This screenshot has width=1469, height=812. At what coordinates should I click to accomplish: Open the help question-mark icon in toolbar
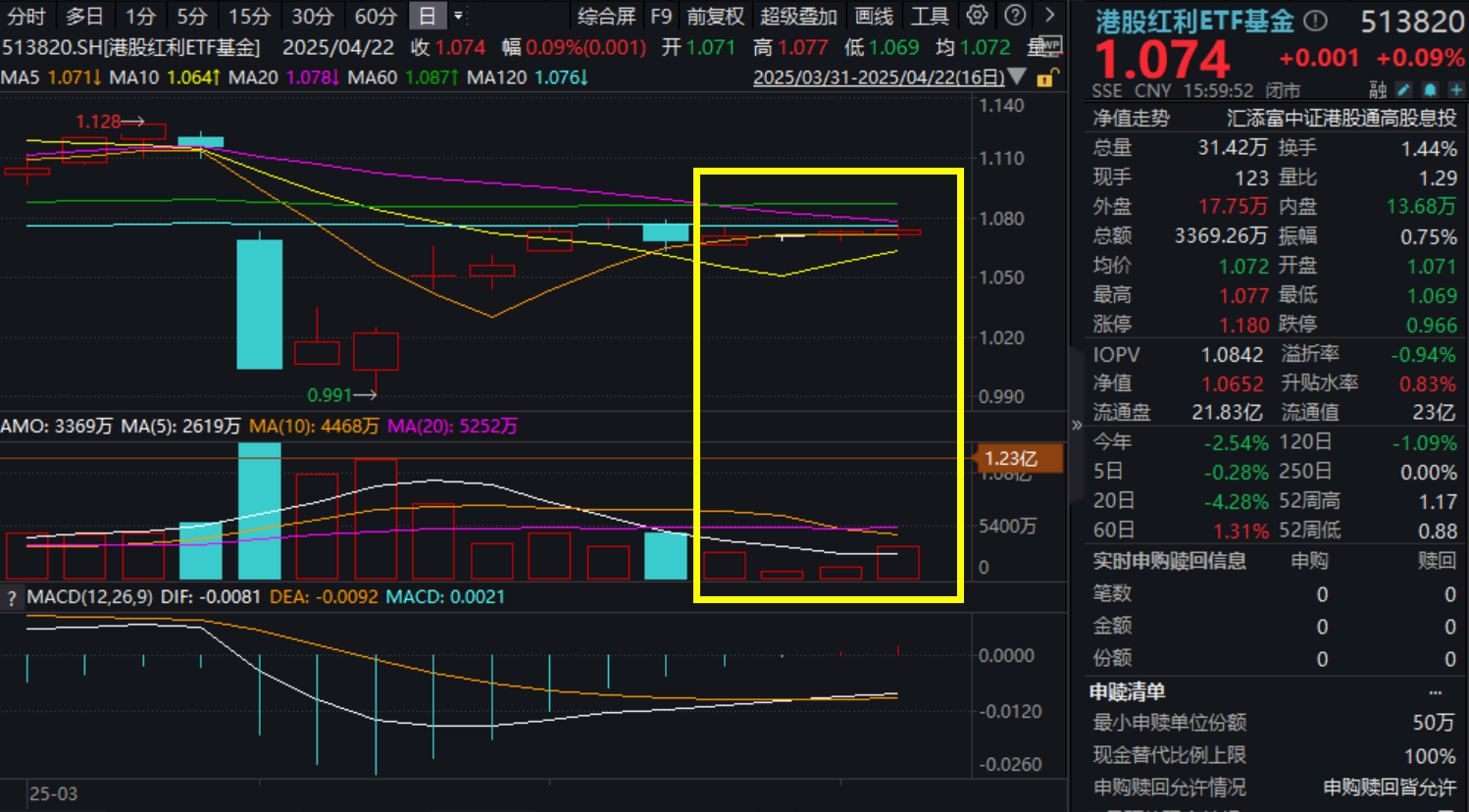point(1016,16)
